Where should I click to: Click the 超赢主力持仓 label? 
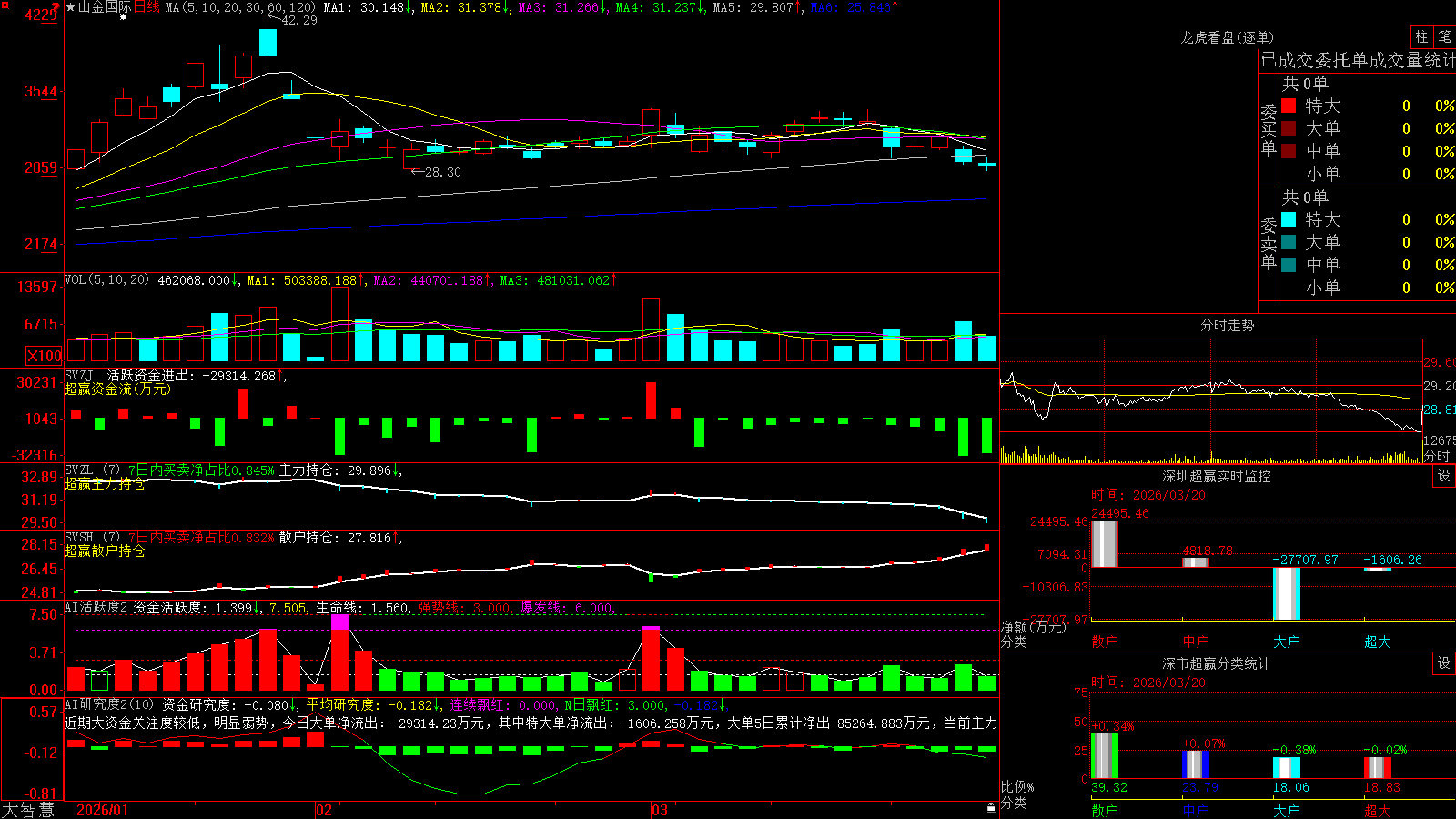[105, 484]
